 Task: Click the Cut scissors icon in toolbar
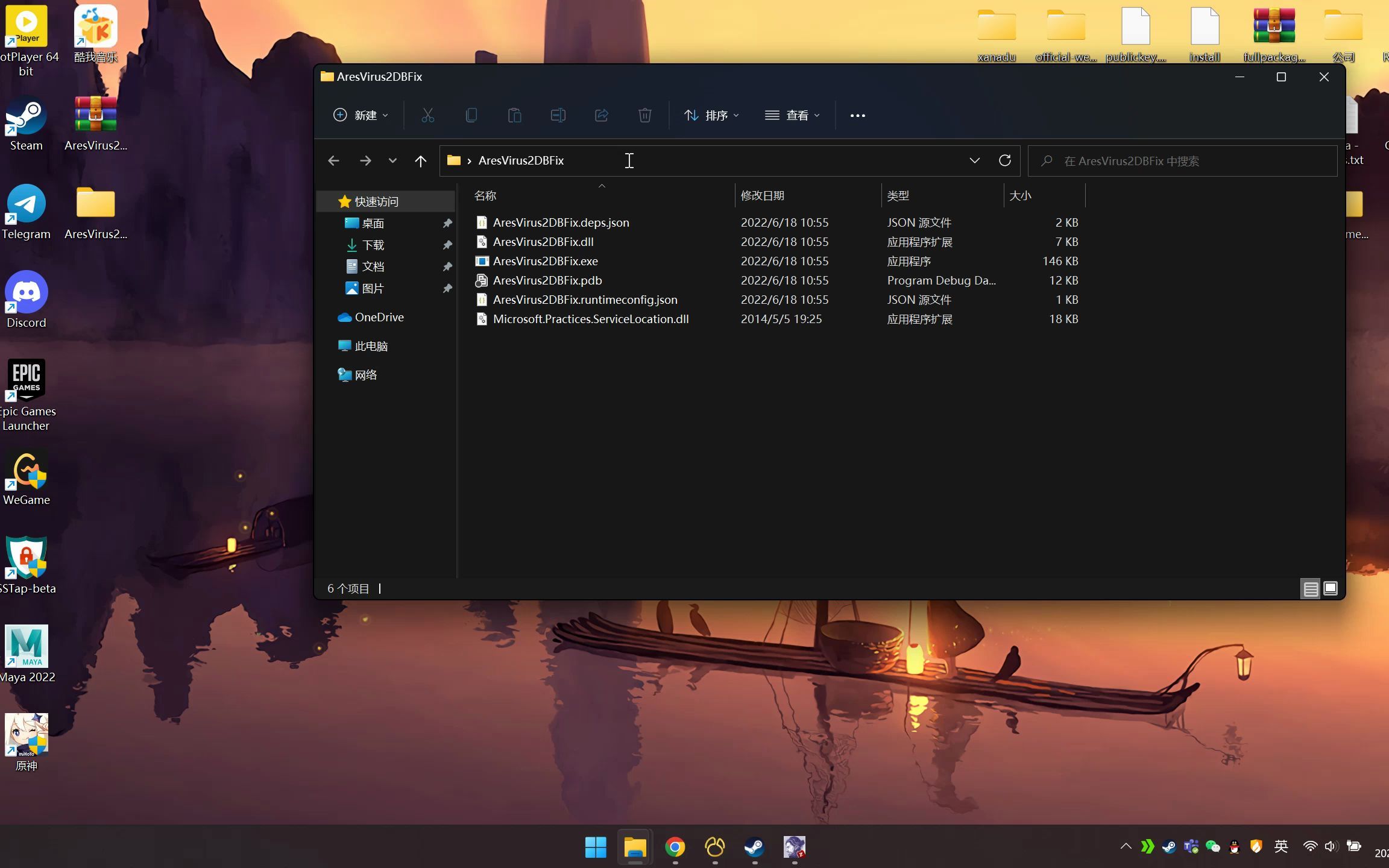click(427, 115)
